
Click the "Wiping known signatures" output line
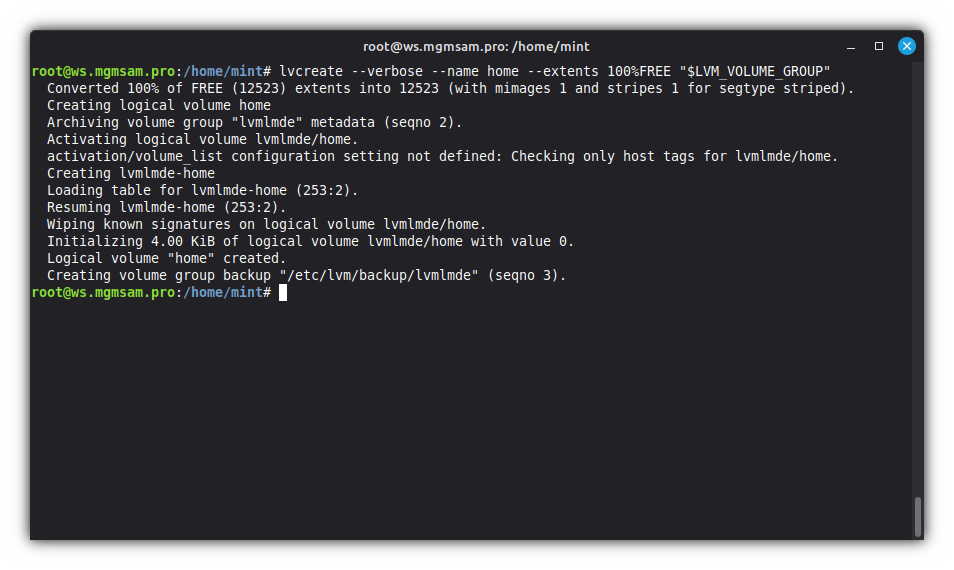tap(266, 224)
